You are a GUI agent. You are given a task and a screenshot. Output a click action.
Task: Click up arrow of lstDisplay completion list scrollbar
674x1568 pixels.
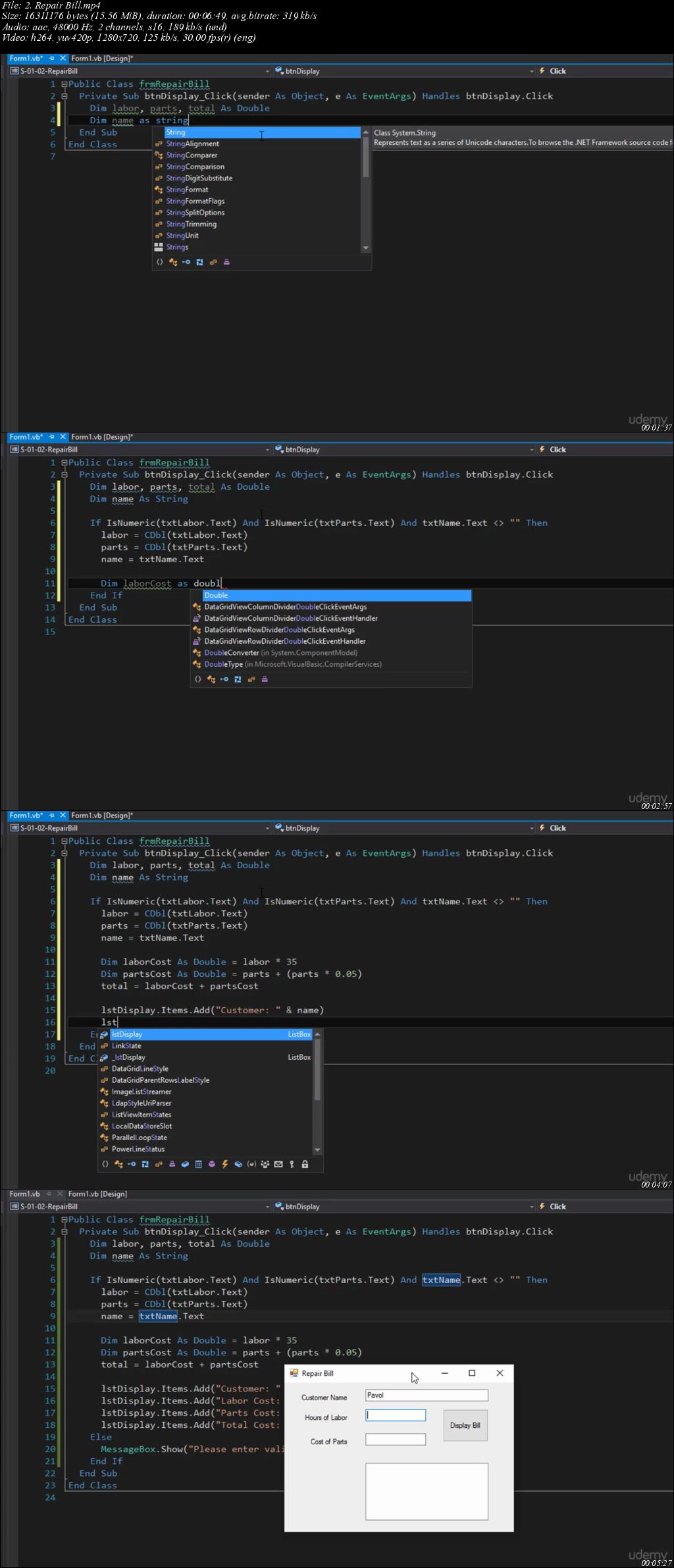tap(317, 1034)
